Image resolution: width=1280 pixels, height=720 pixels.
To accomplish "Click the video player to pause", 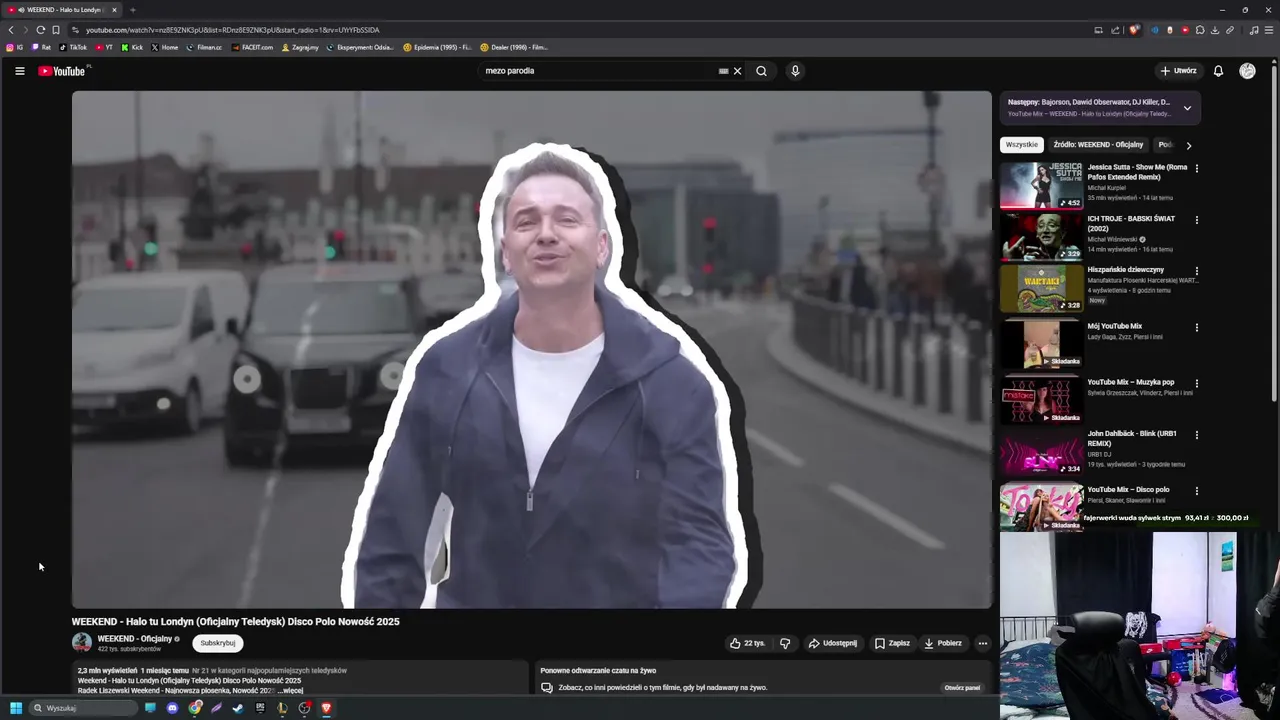I will point(531,349).
